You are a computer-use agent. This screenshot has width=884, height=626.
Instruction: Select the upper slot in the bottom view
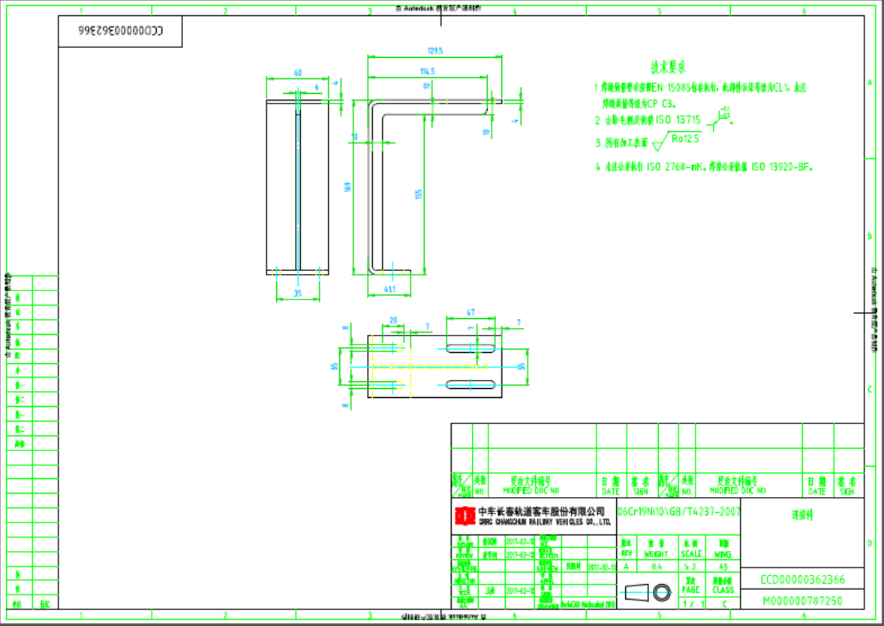coord(470,349)
